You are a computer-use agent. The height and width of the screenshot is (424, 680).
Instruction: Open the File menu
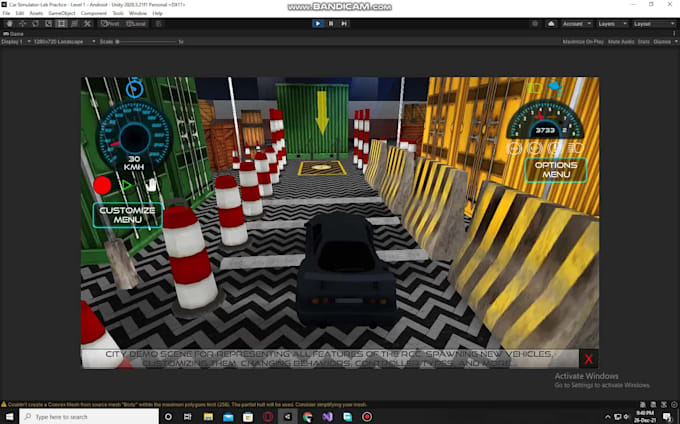coord(6,13)
